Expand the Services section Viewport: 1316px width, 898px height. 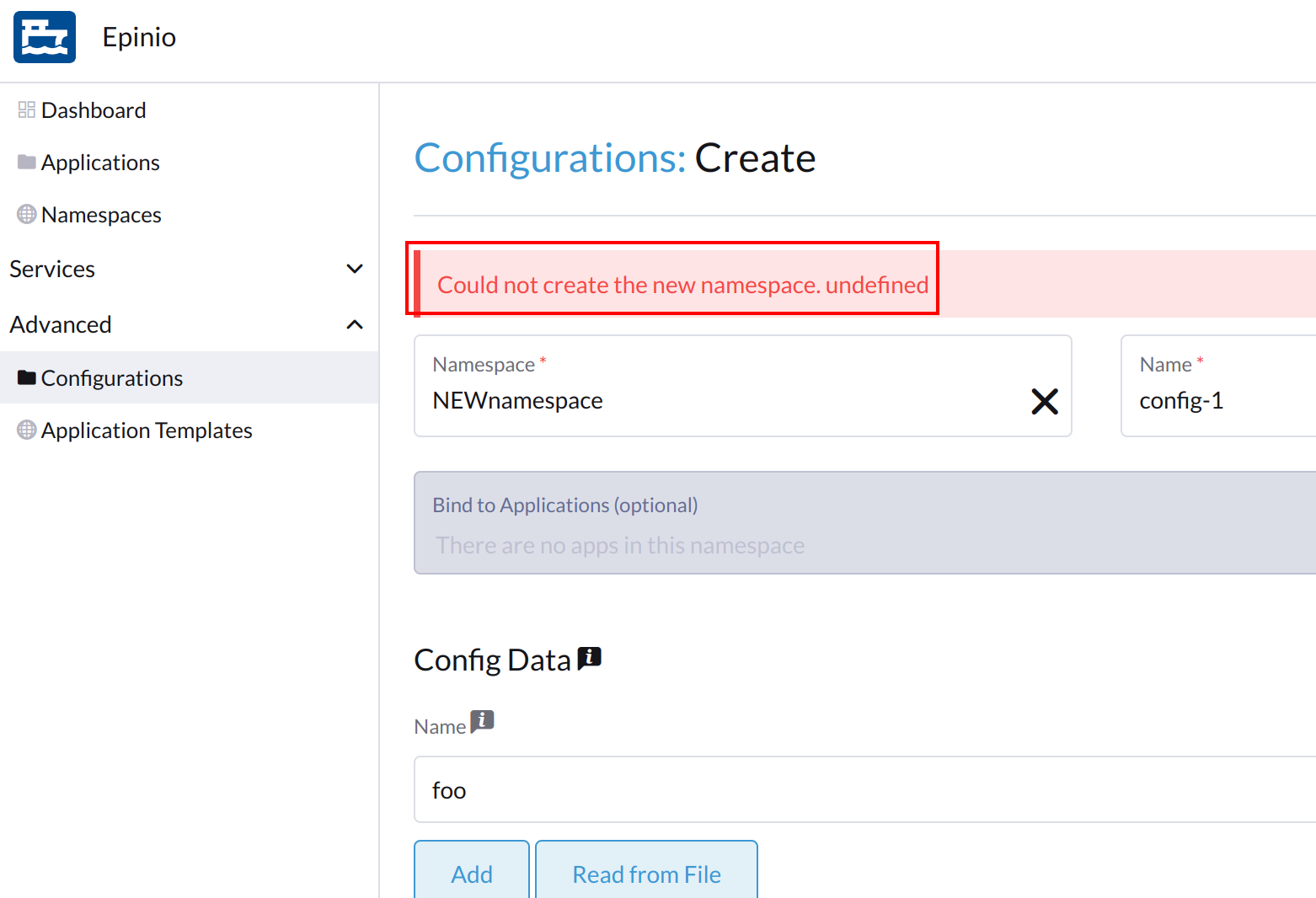click(x=355, y=268)
